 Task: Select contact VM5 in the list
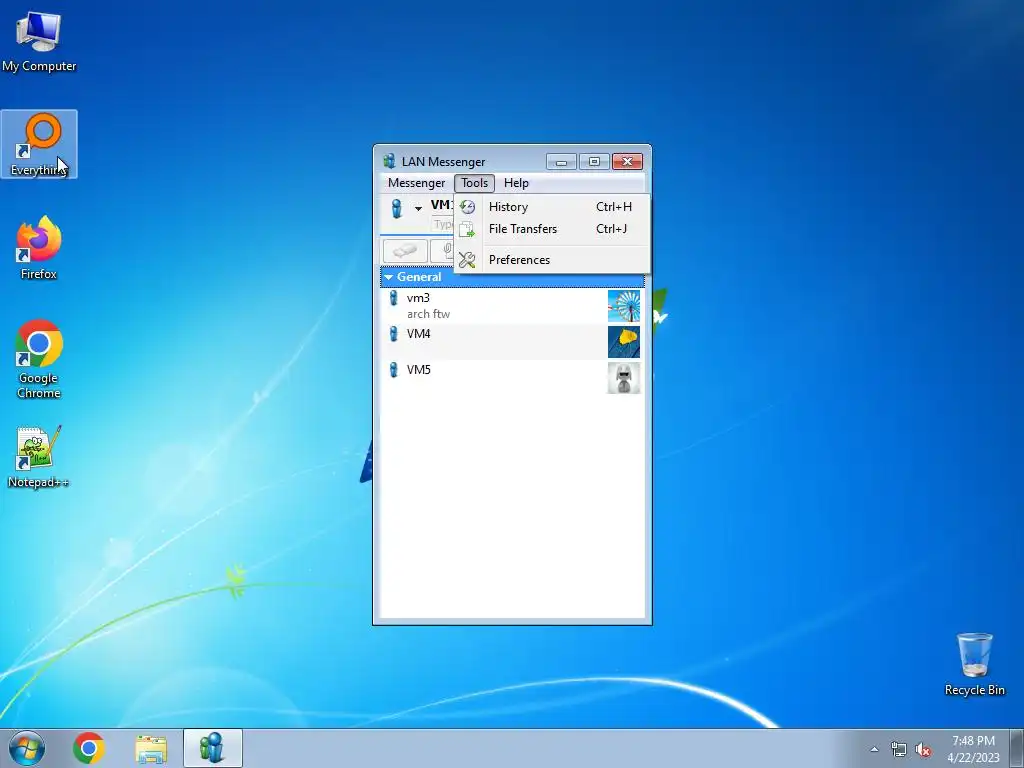512,377
